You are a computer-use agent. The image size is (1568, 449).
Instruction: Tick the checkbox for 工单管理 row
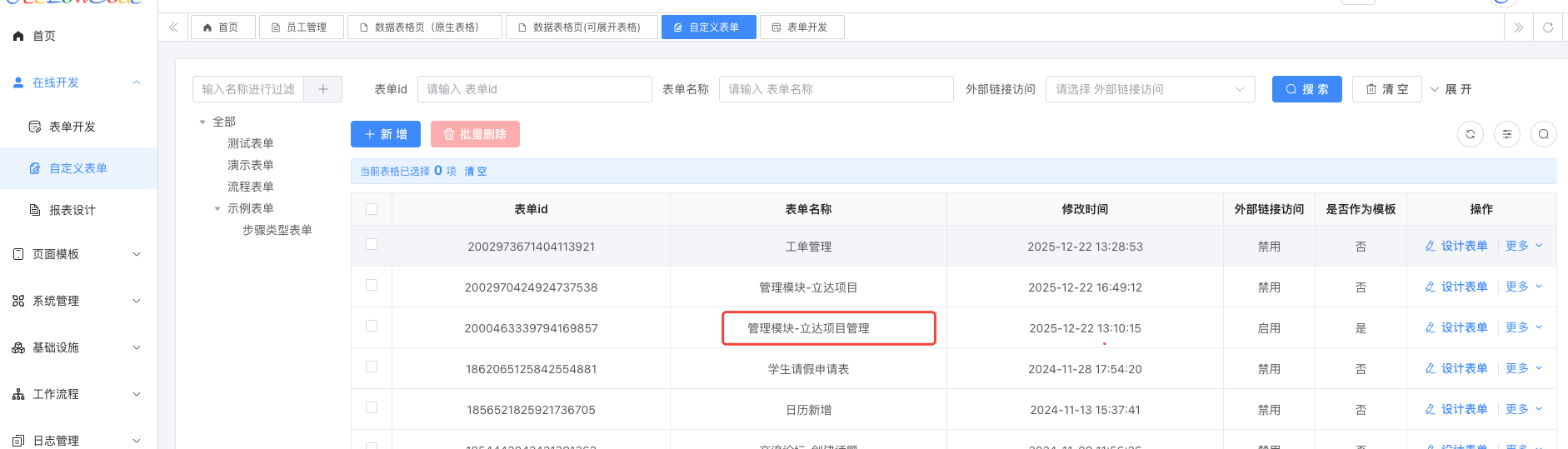coord(372,245)
